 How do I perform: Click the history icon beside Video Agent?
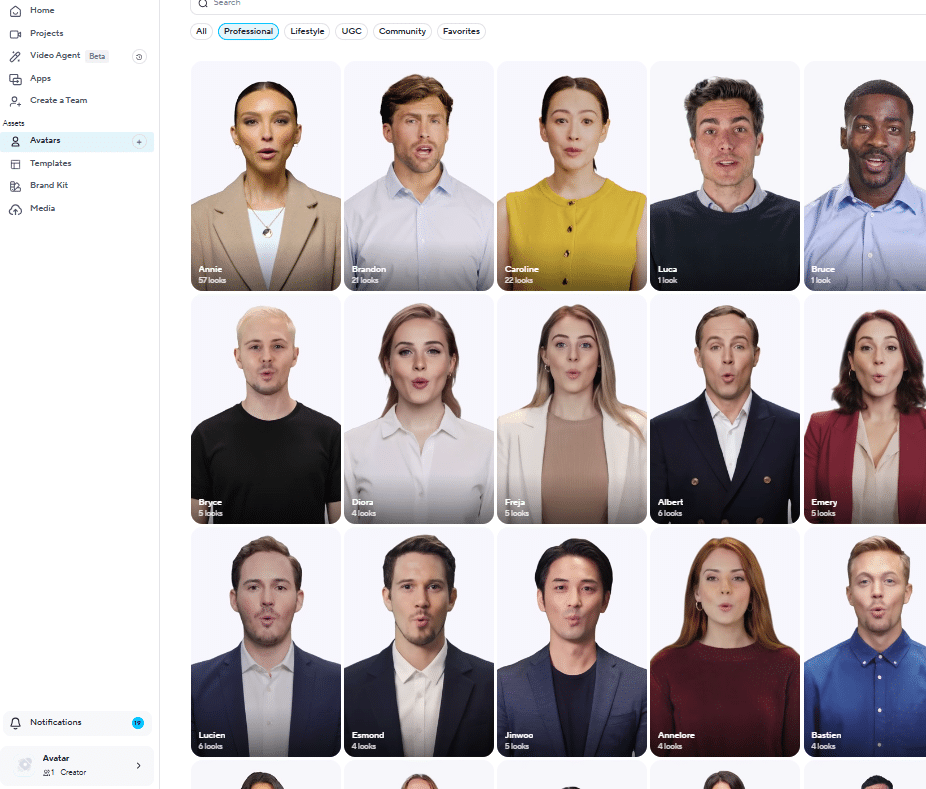(139, 57)
